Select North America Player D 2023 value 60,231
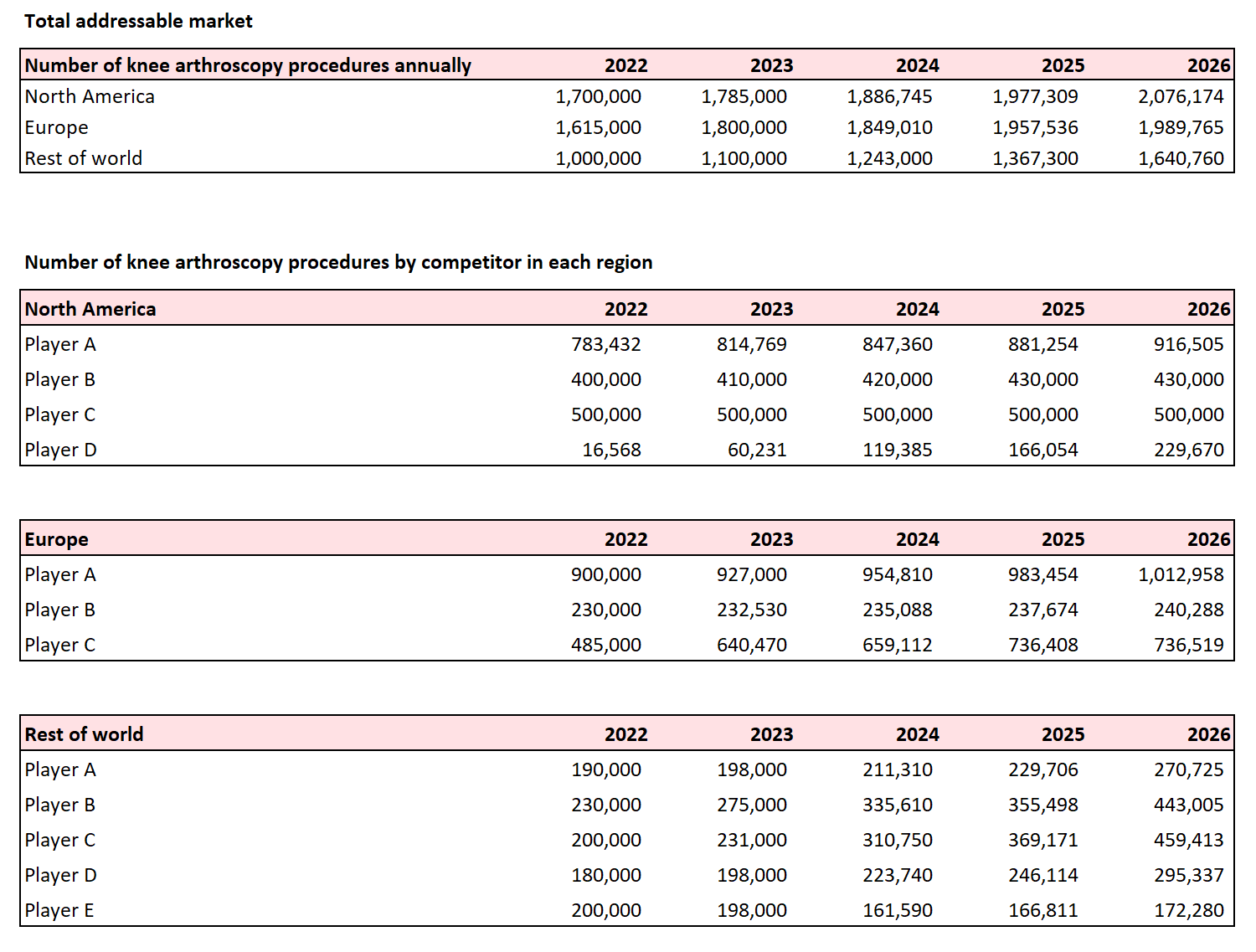This screenshot has height=952, width=1256. point(757,450)
